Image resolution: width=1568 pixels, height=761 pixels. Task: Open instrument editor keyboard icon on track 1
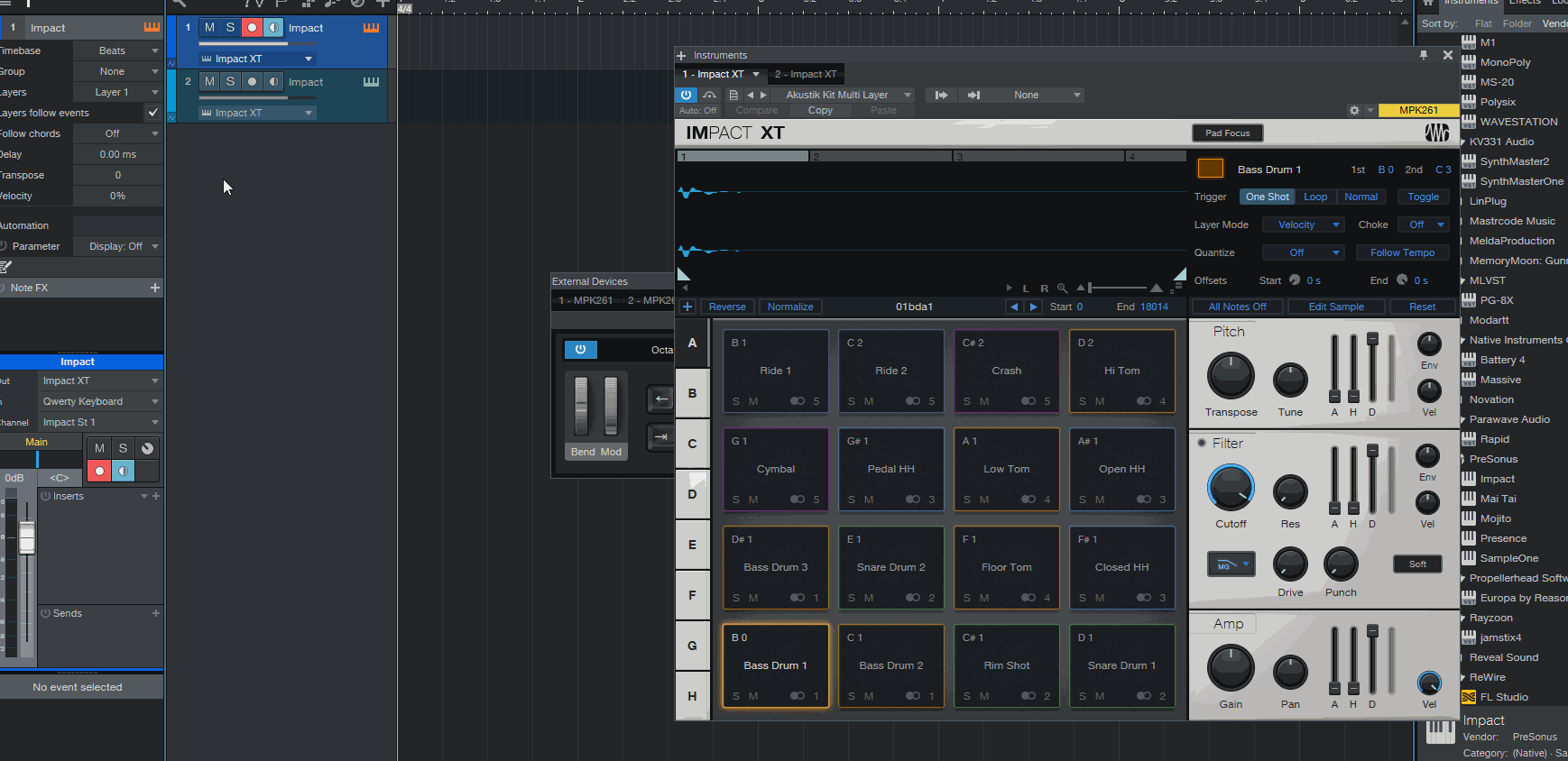[371, 28]
